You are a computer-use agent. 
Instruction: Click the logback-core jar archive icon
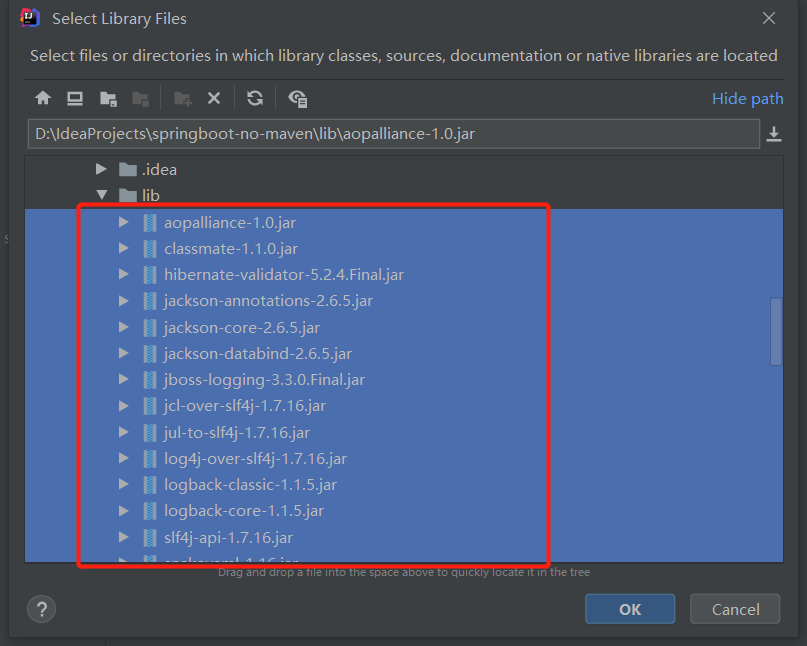click(150, 511)
